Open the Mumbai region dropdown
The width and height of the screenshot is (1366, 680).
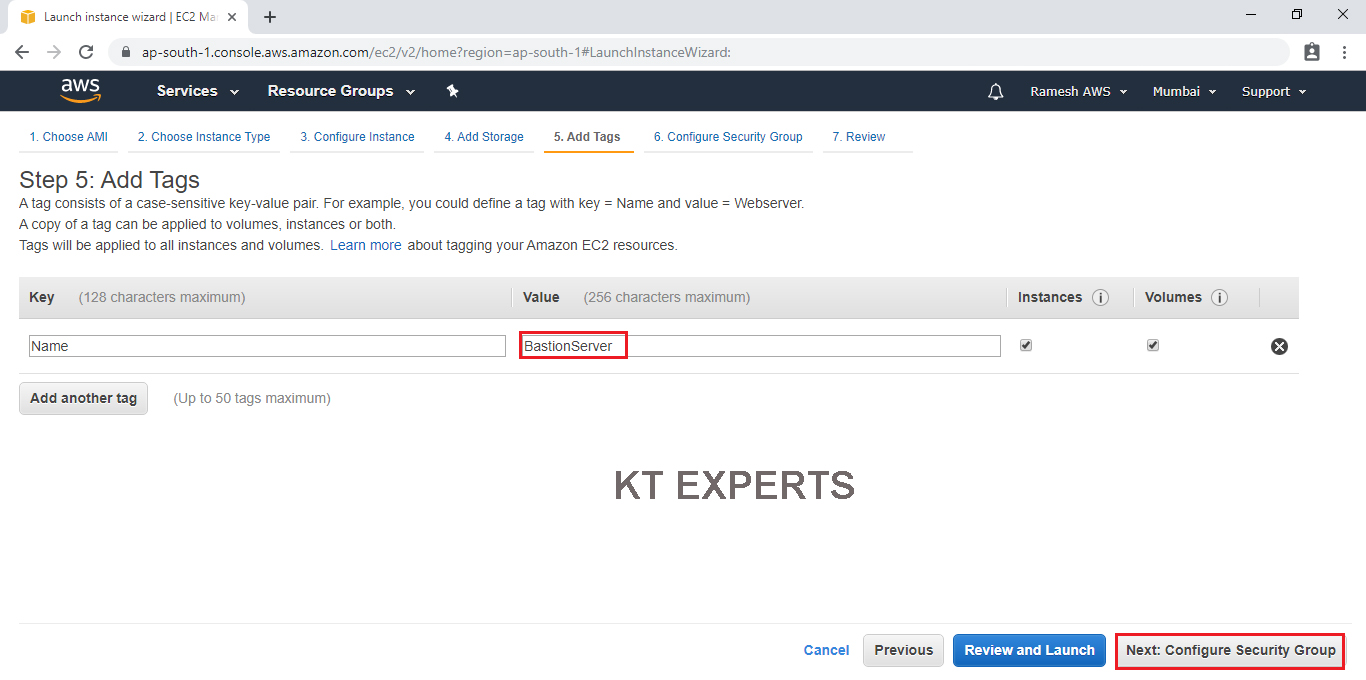click(1184, 91)
